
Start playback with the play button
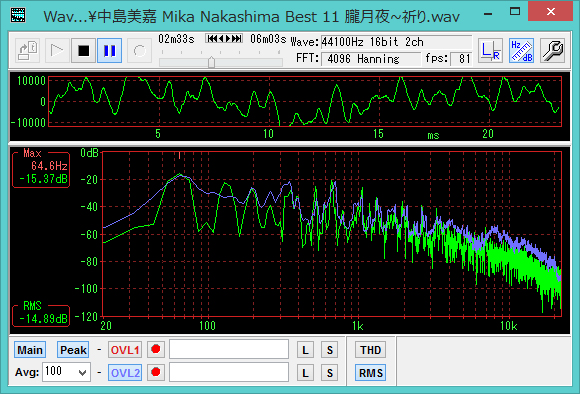click(57, 51)
